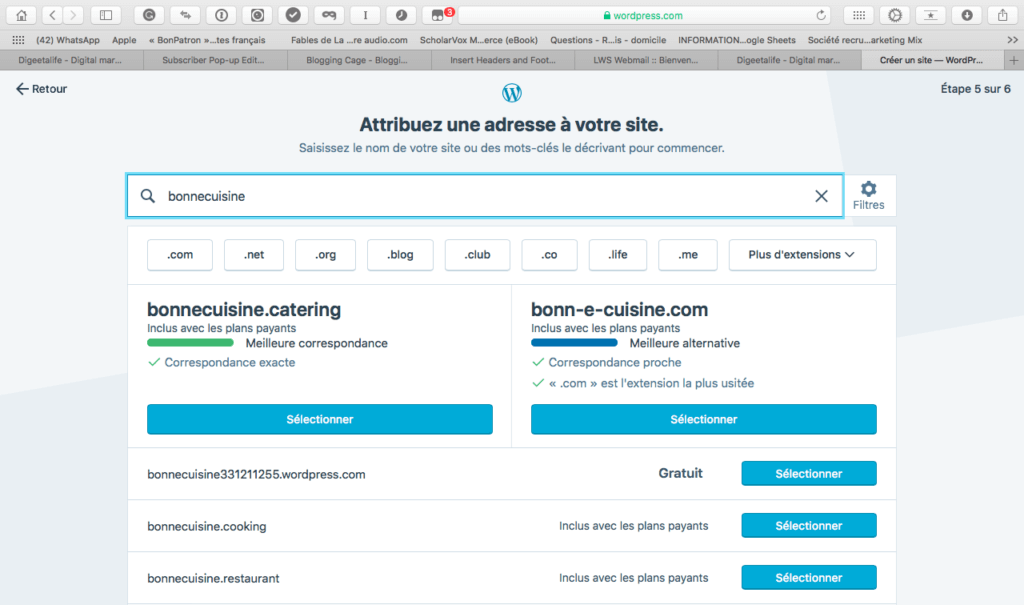Viewport: 1024px width, 605px height.
Task: Open the Fables de La audio bookmark
Action: [349, 40]
